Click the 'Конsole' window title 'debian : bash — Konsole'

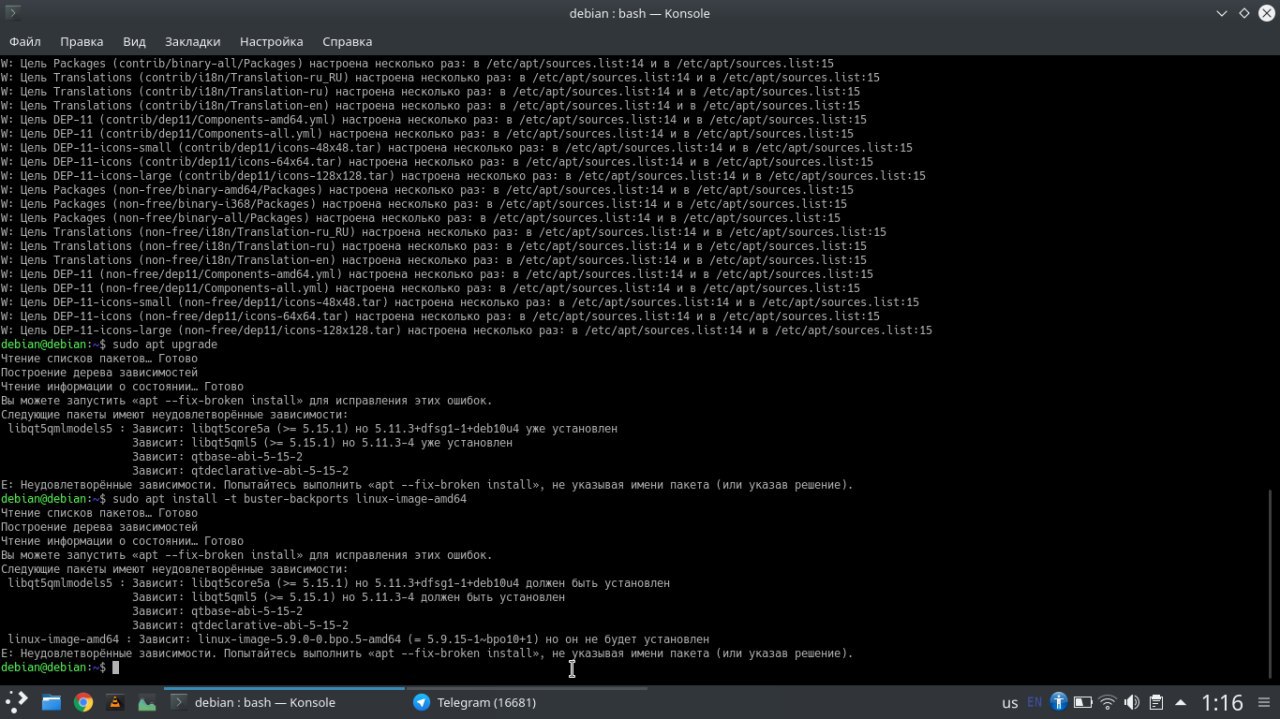coord(639,13)
